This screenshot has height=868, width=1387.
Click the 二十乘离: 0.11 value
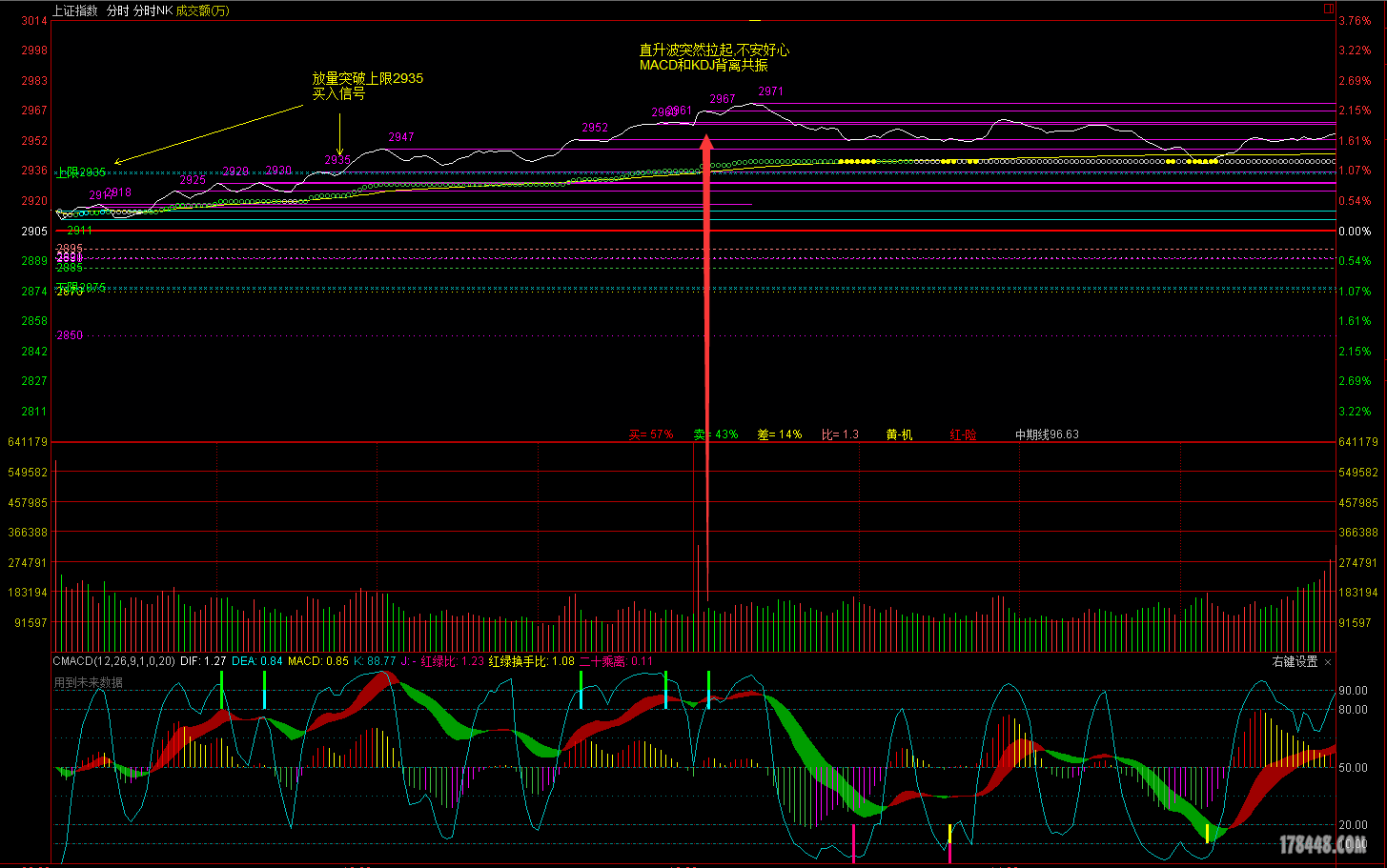click(x=616, y=661)
